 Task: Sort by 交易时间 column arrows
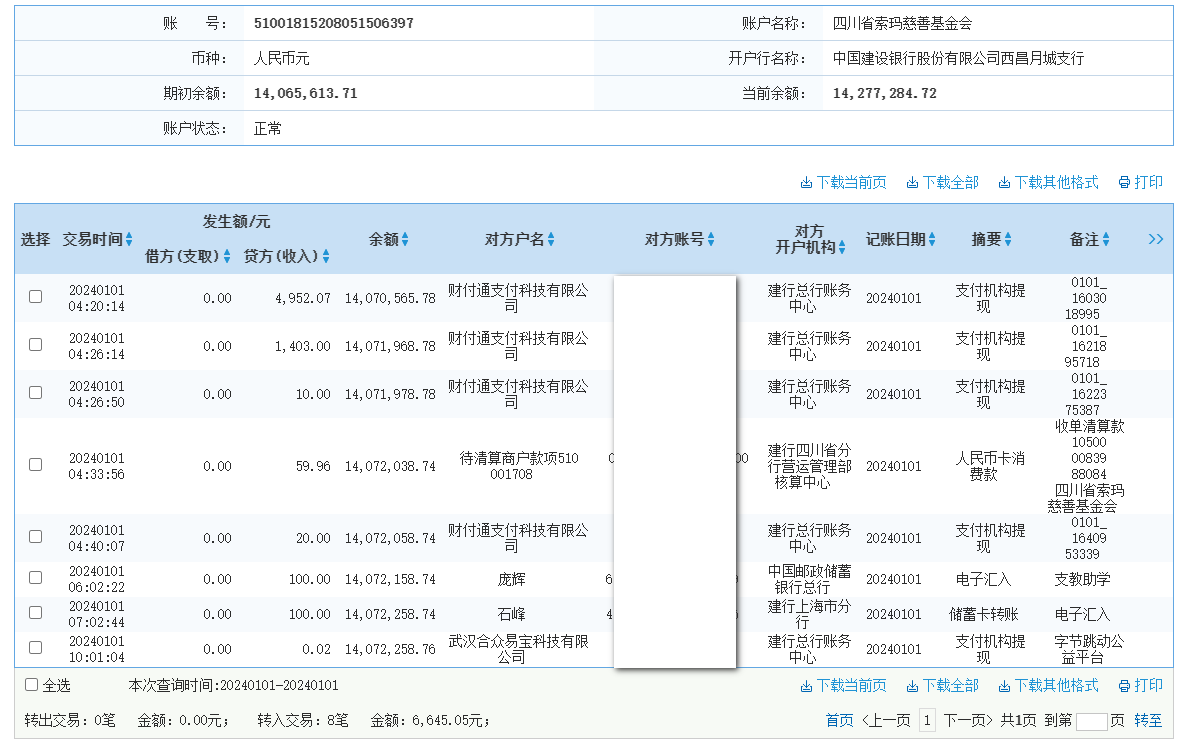(x=129, y=239)
